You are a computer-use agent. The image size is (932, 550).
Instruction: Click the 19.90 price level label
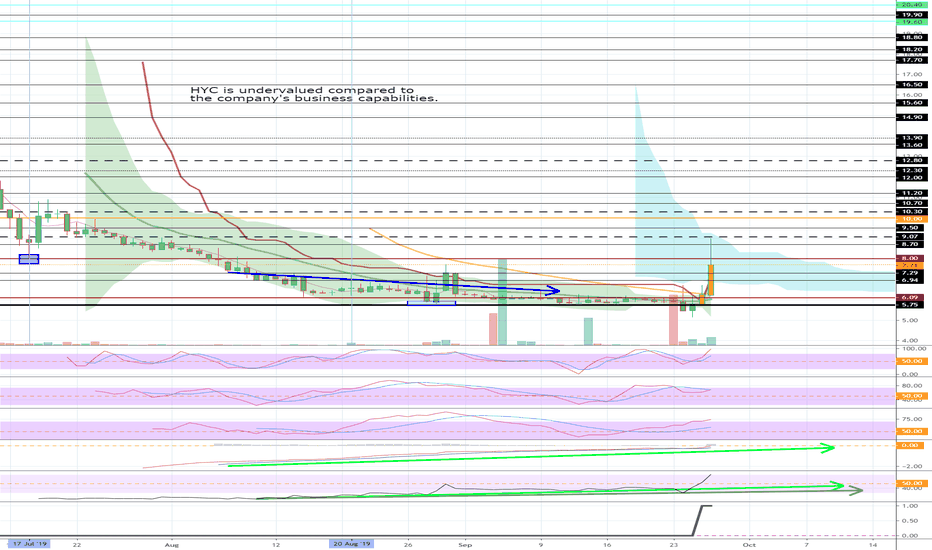click(912, 15)
